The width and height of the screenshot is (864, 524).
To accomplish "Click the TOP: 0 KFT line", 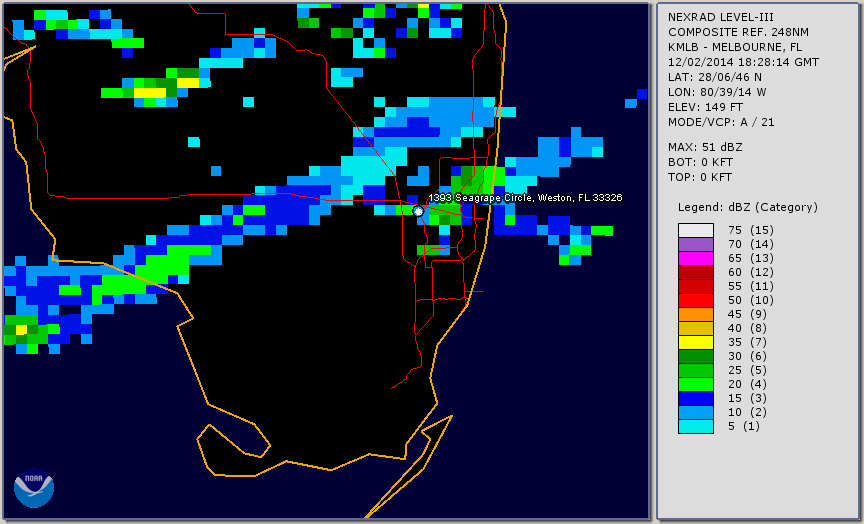I will click(700, 177).
